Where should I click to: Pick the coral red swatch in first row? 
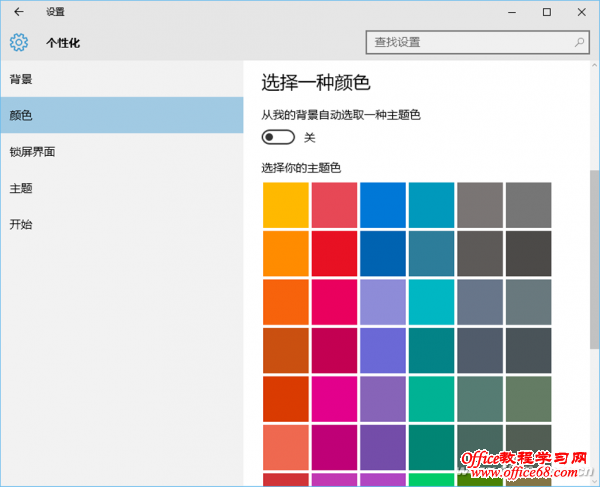pyautogui.click(x=334, y=205)
